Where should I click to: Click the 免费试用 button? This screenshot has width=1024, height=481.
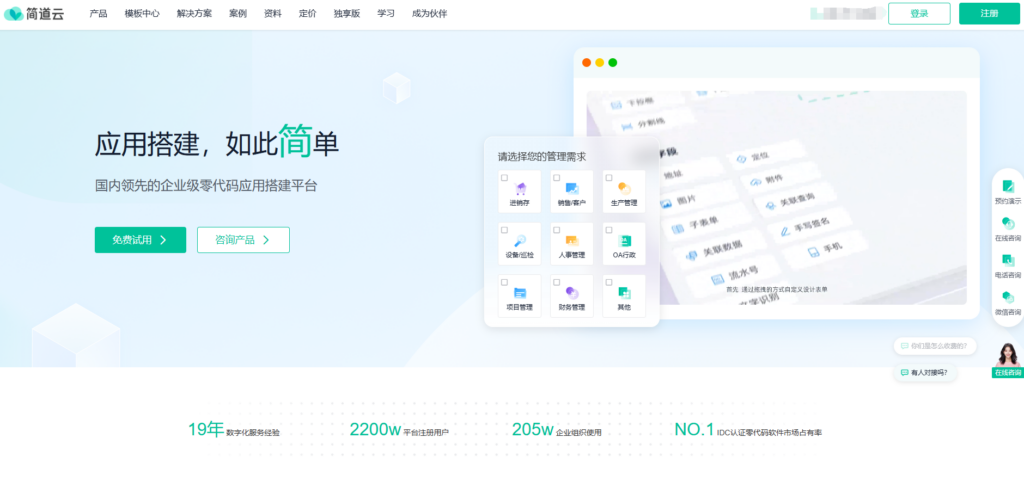click(x=140, y=240)
